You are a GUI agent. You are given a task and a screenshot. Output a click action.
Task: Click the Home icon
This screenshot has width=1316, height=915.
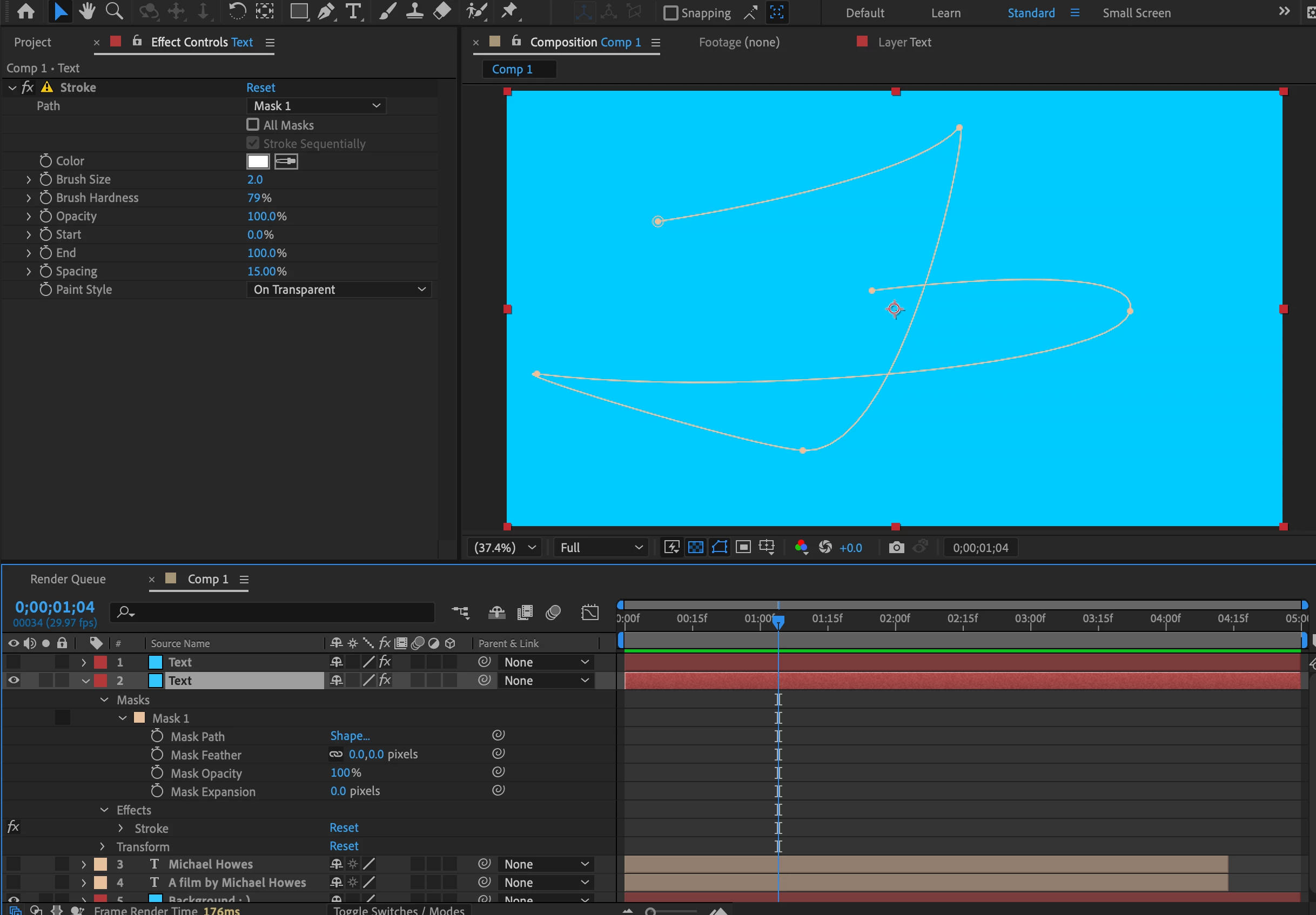pyautogui.click(x=26, y=11)
